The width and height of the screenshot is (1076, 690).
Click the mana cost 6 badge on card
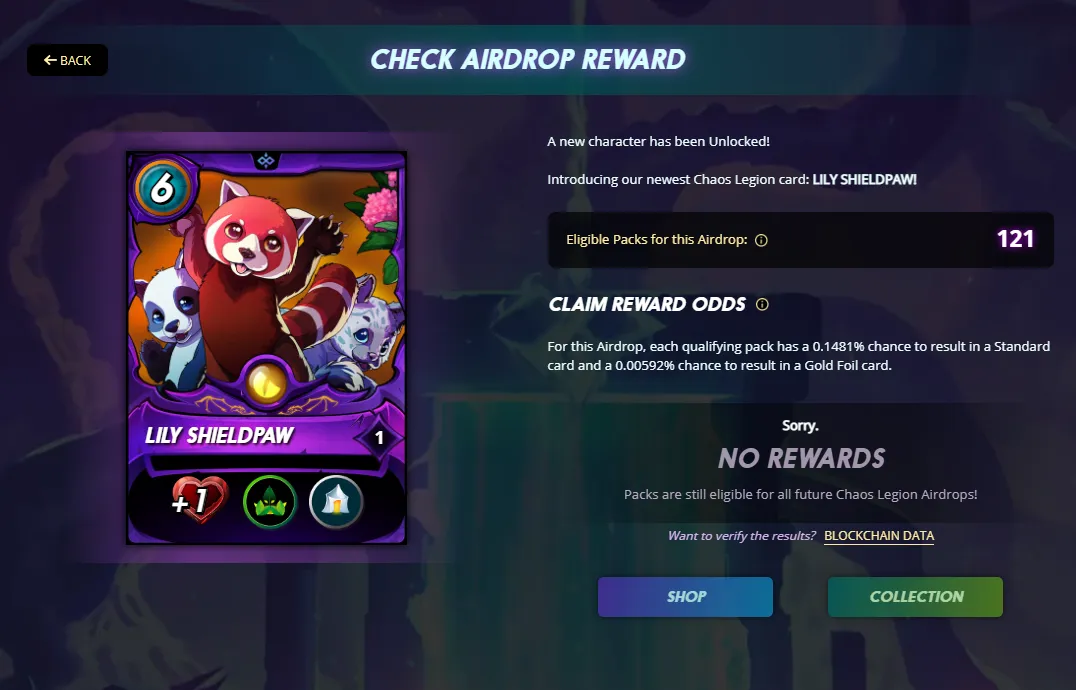[x=163, y=187]
